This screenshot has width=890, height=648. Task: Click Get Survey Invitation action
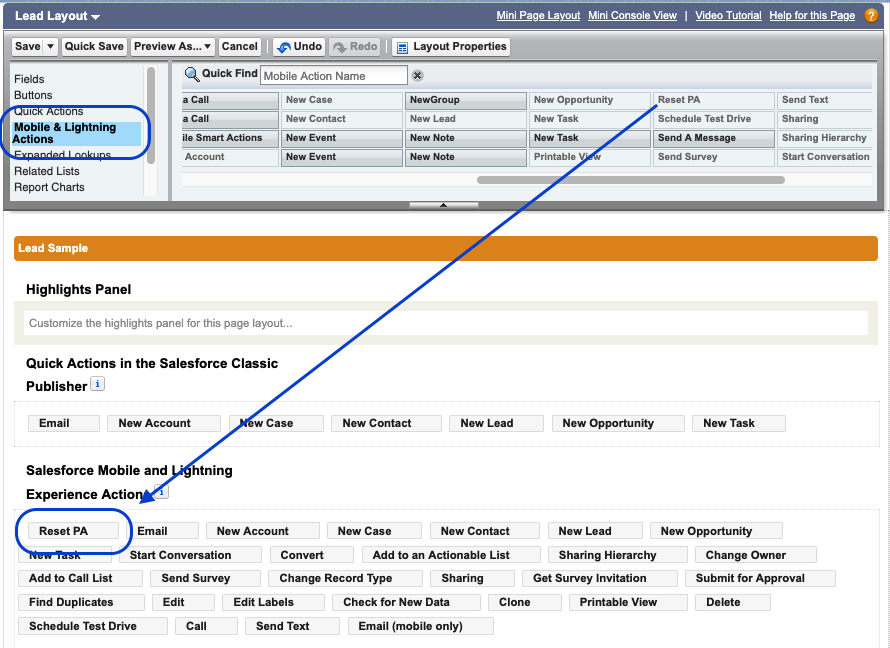[x=599, y=578]
